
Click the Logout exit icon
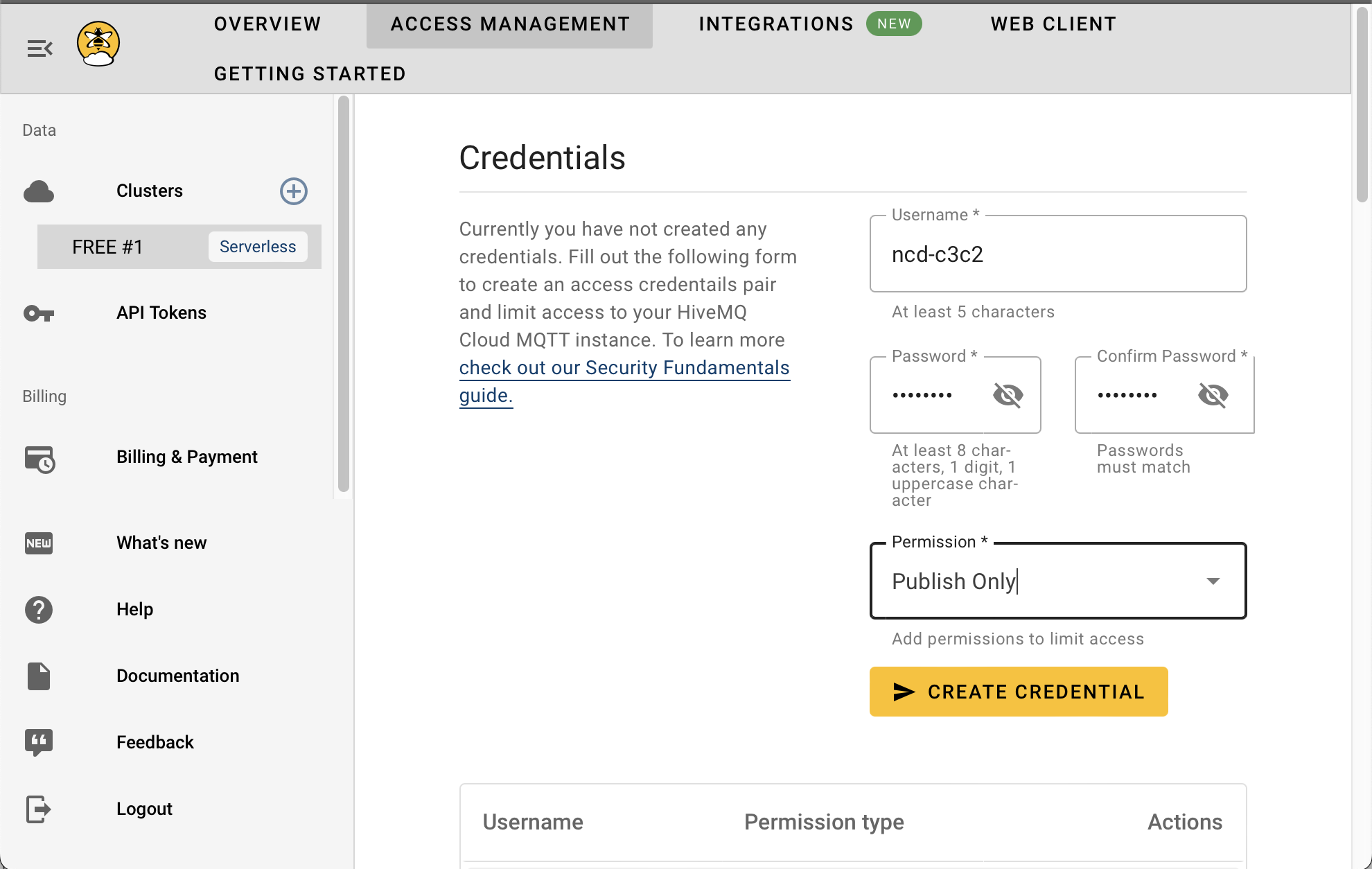coord(39,809)
